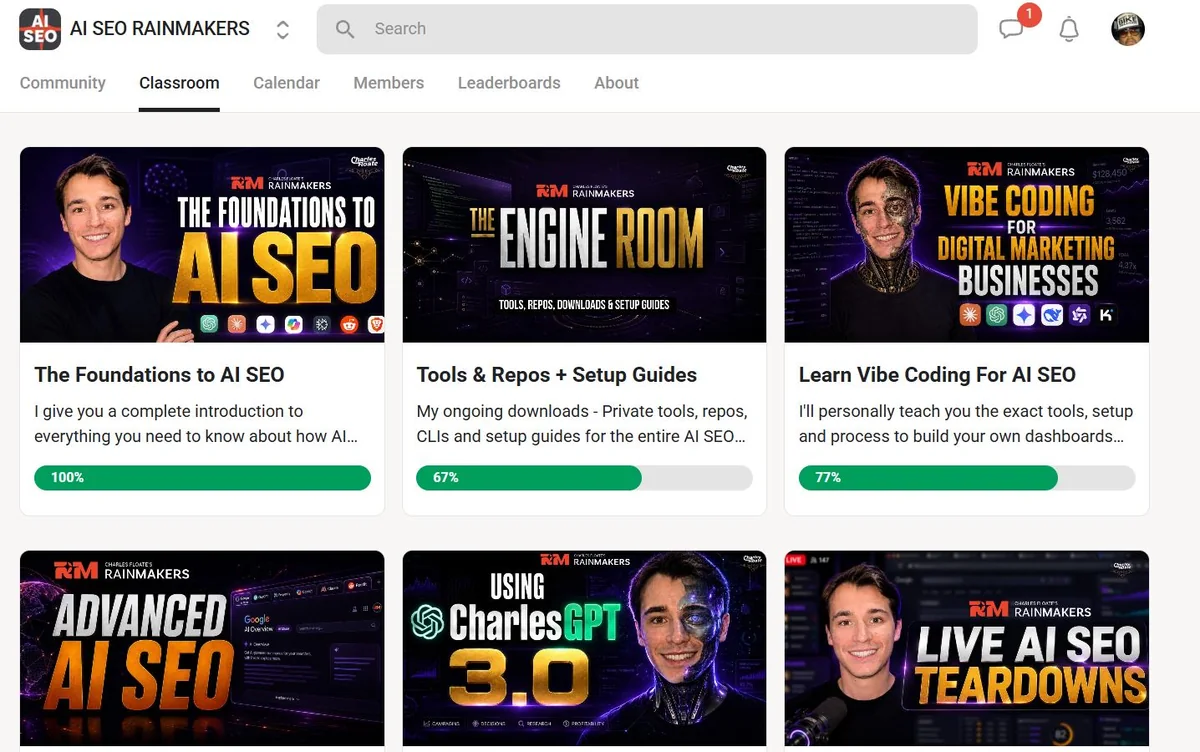
Task: Open the Using CharlesGPT 3.0 thumbnail
Action: coord(584,649)
